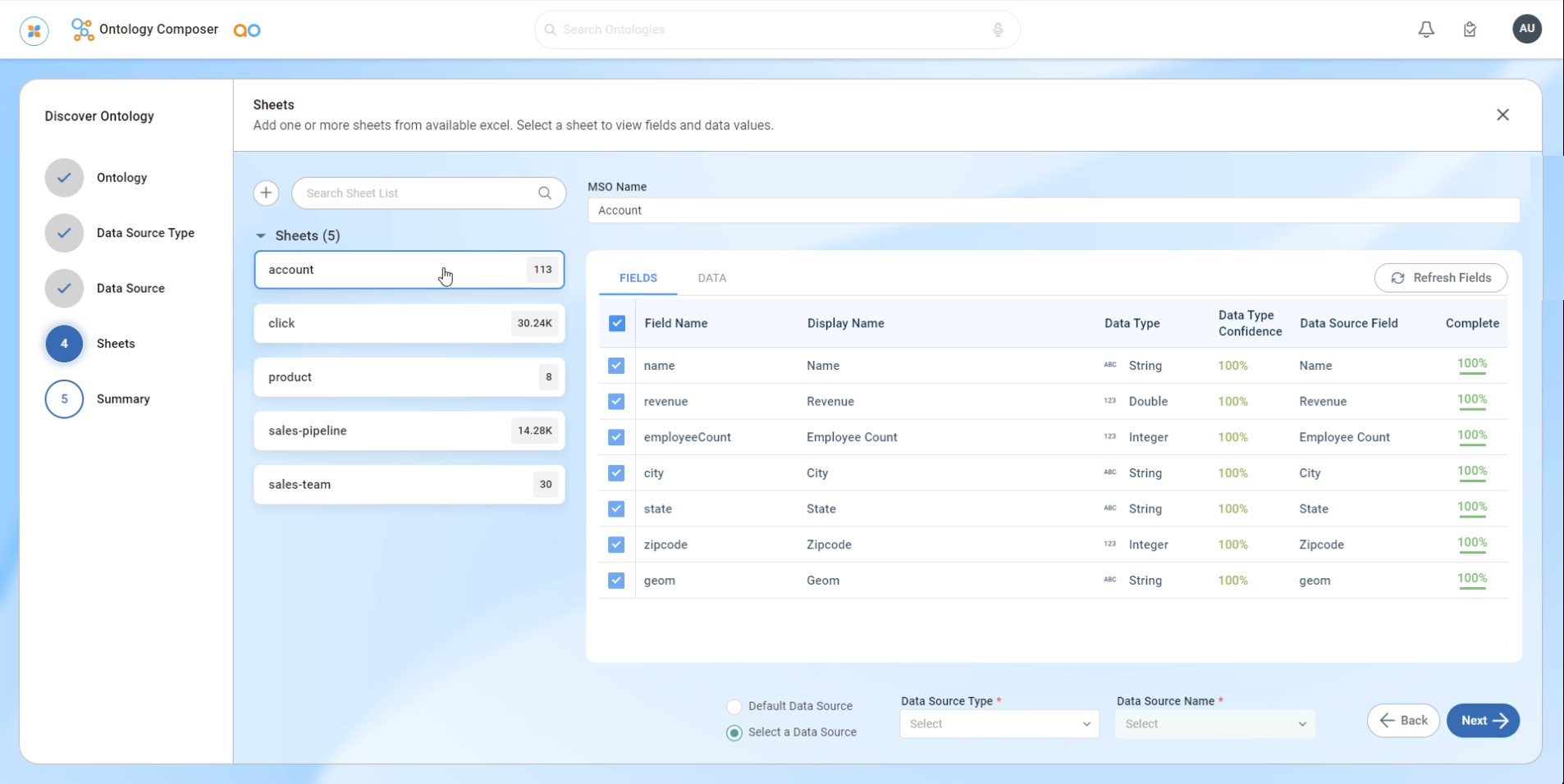Image resolution: width=1564 pixels, height=784 pixels.
Task: Open the notifications bell
Action: (1426, 30)
